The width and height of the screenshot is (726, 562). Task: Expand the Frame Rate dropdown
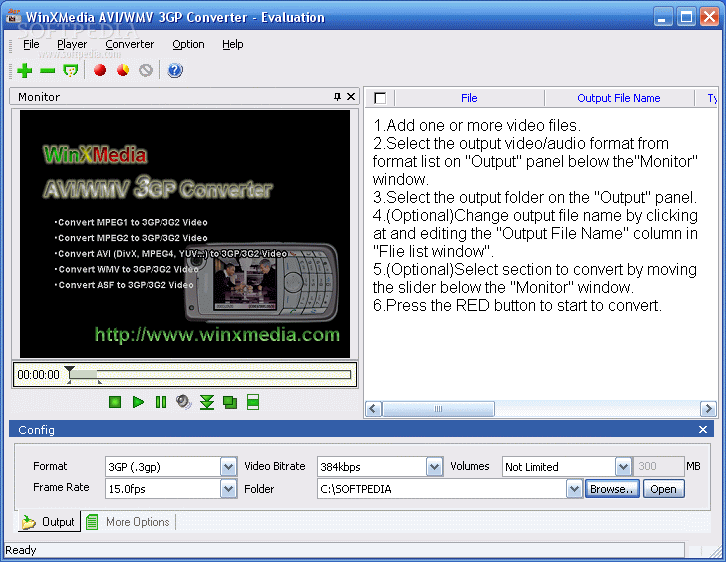[228, 489]
